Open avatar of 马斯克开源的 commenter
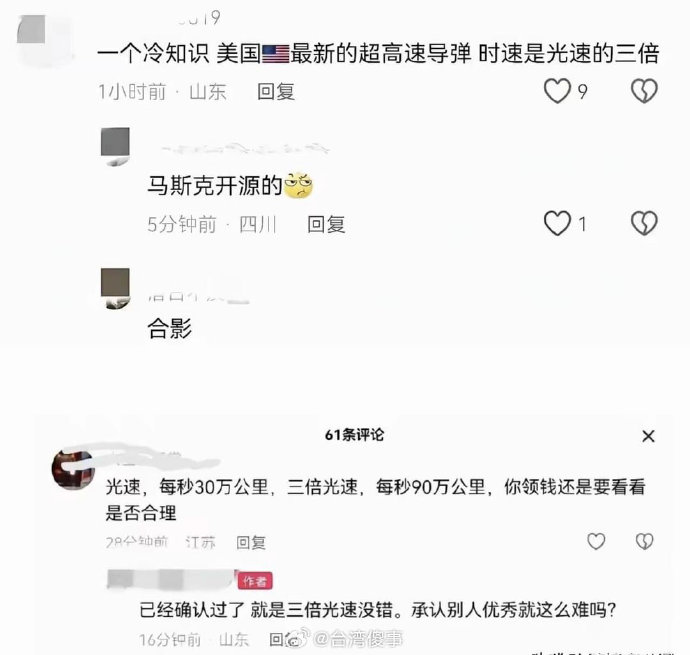This screenshot has height=655, width=690. click(x=115, y=146)
